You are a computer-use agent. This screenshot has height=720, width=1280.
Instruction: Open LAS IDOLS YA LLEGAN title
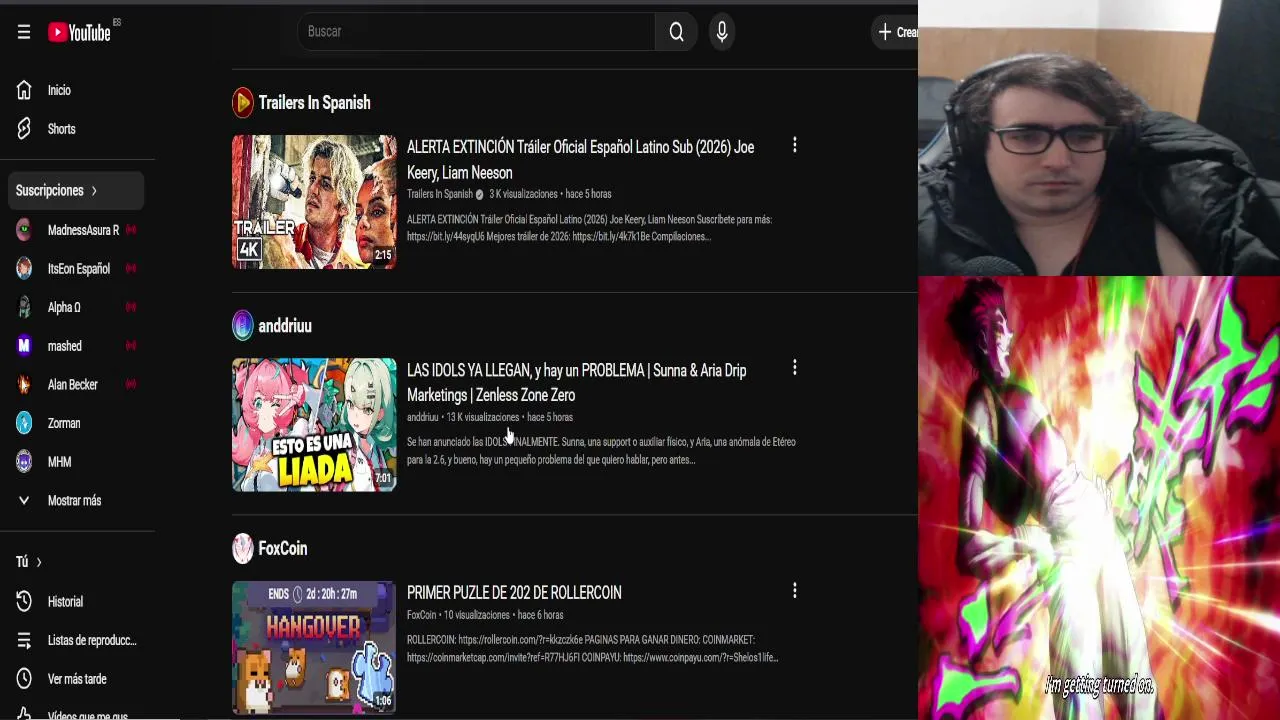coord(577,383)
